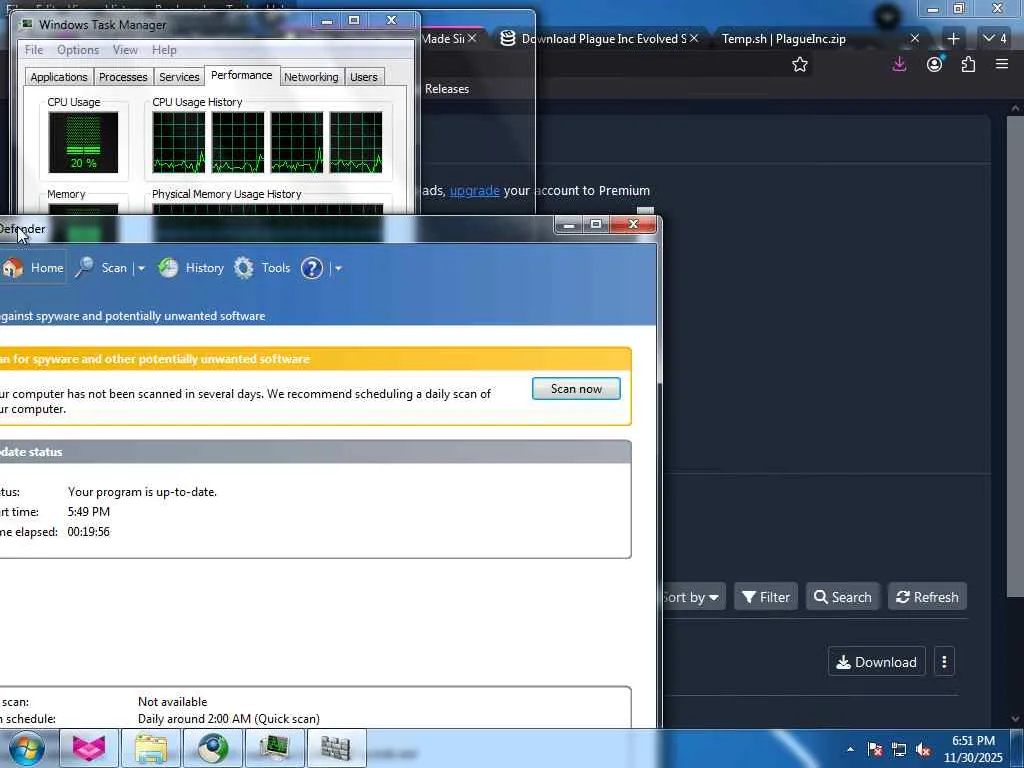This screenshot has height=768, width=1024.
Task: Close the Download Plague Inc Evolved tab
Action: [x=694, y=39]
